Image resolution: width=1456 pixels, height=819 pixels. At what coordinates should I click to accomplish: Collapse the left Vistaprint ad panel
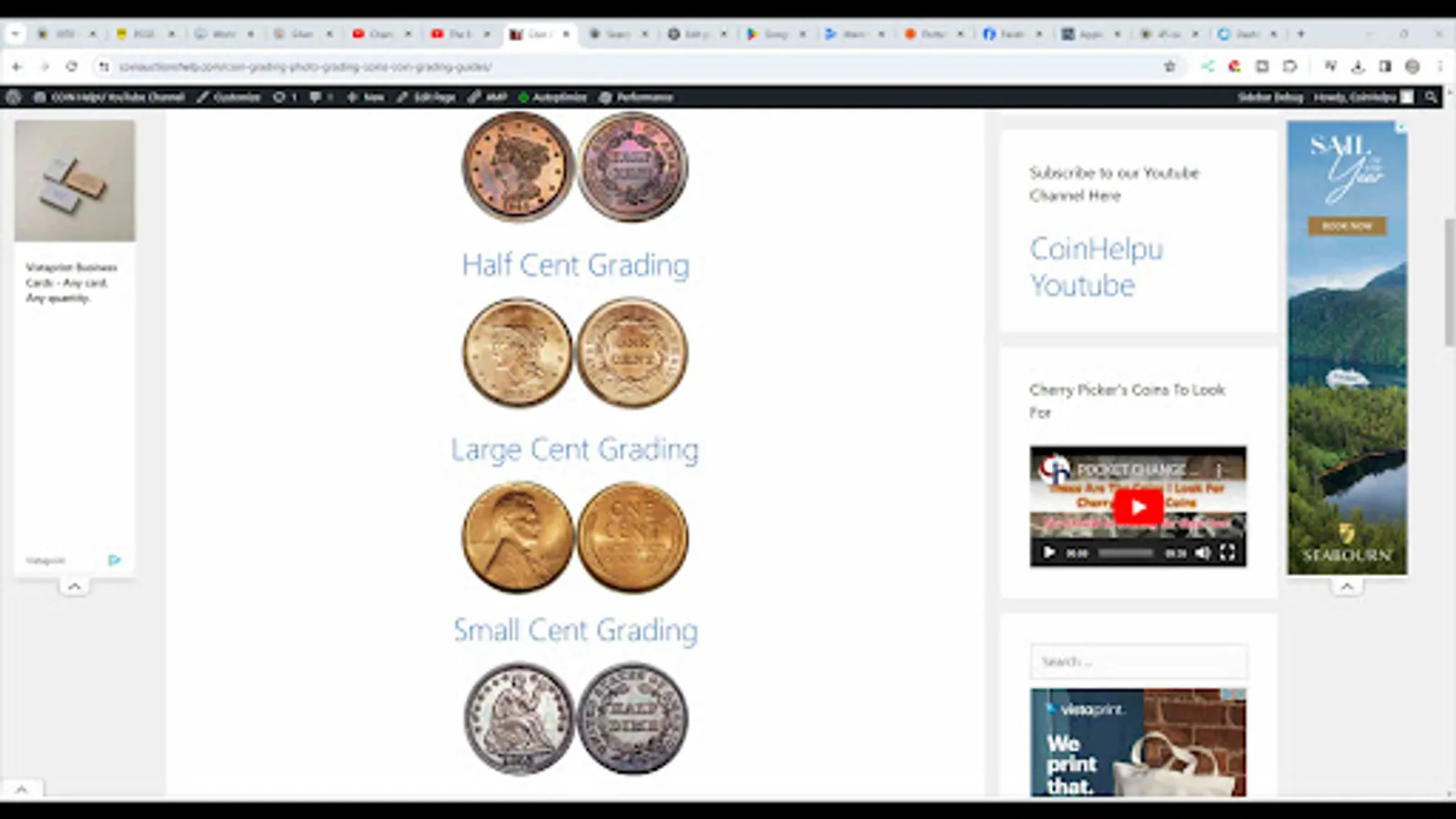75,586
